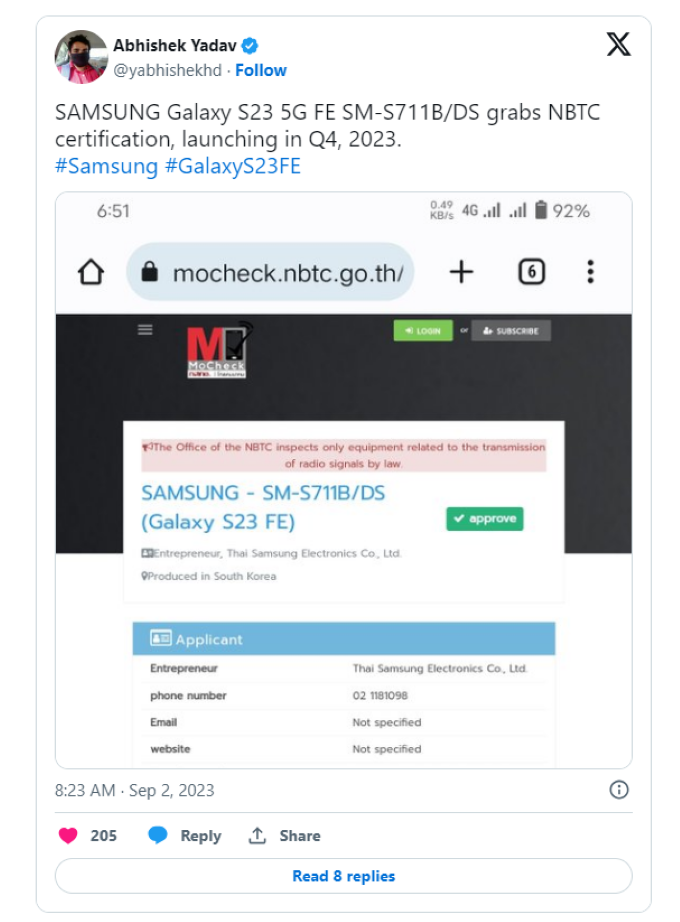Click the new tab plus icon
Viewport: 680px width, 922px height.
coord(461,272)
